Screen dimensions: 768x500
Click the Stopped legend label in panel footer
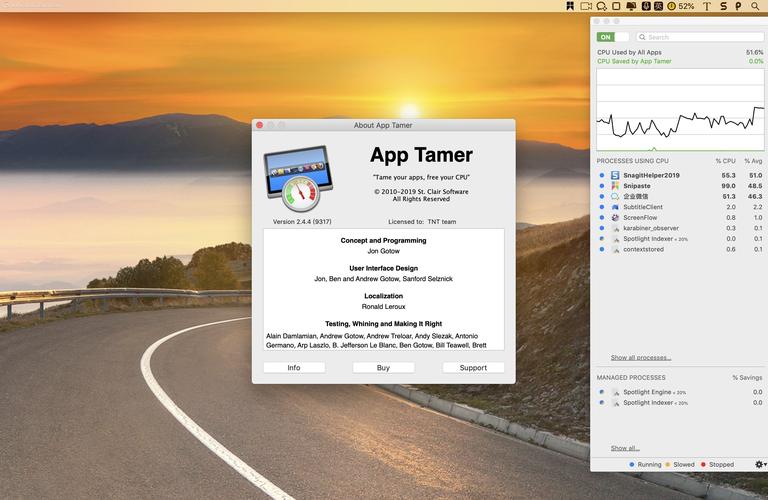tap(721, 464)
